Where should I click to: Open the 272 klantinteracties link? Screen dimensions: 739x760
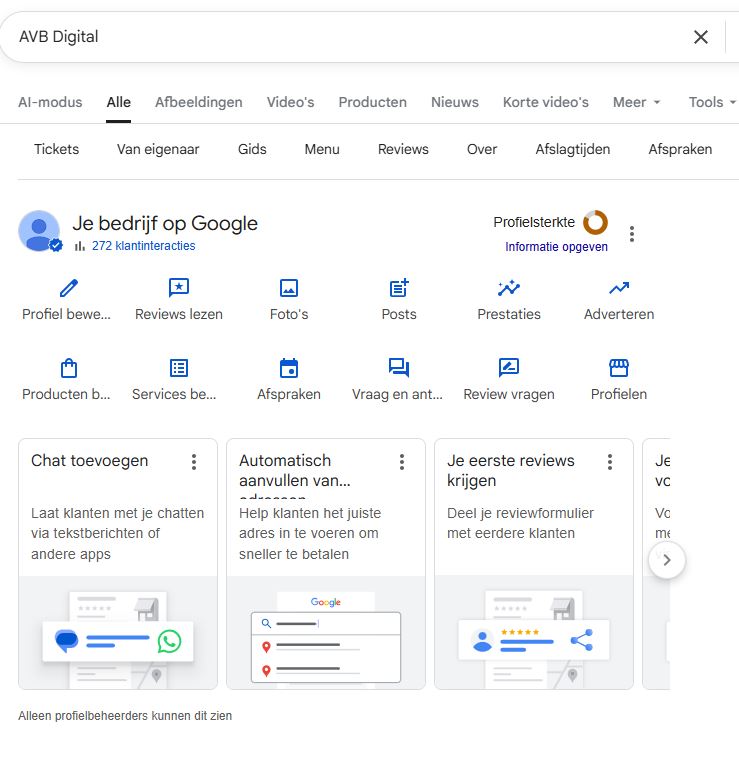coord(143,246)
